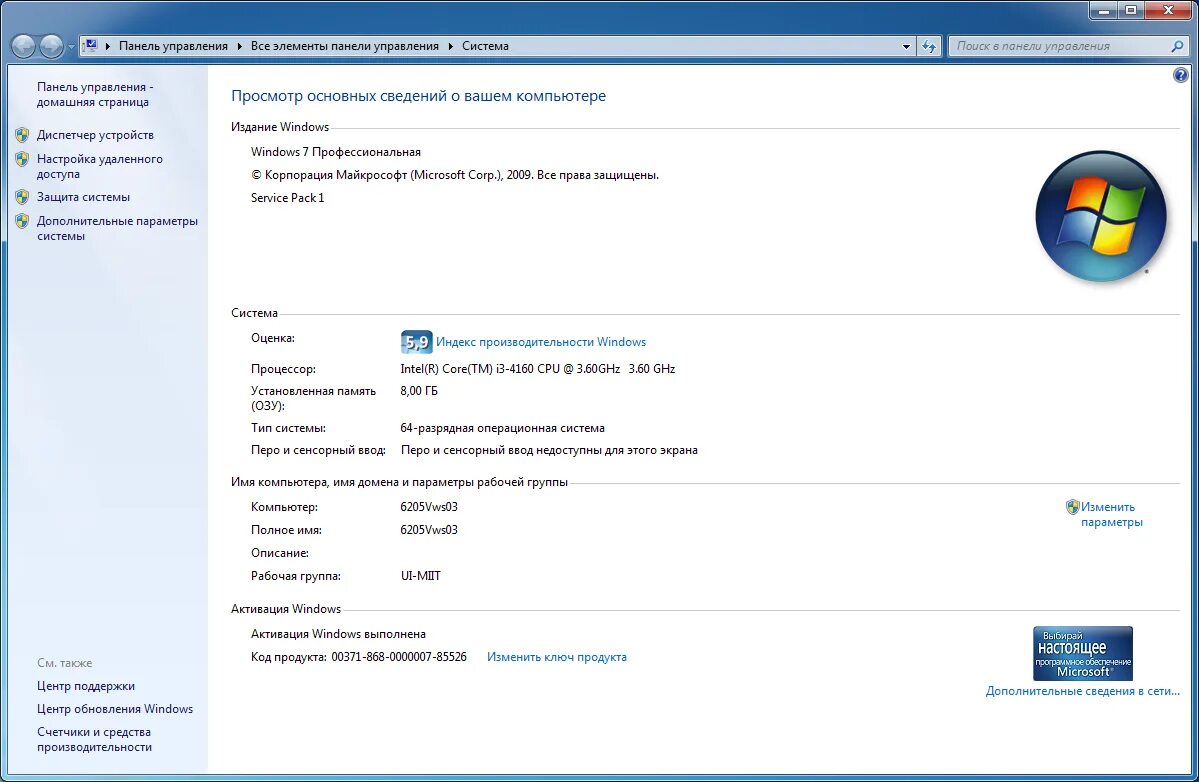The width and height of the screenshot is (1199, 782).
Task: Click the 5,9 performance score badge
Action: (417, 342)
